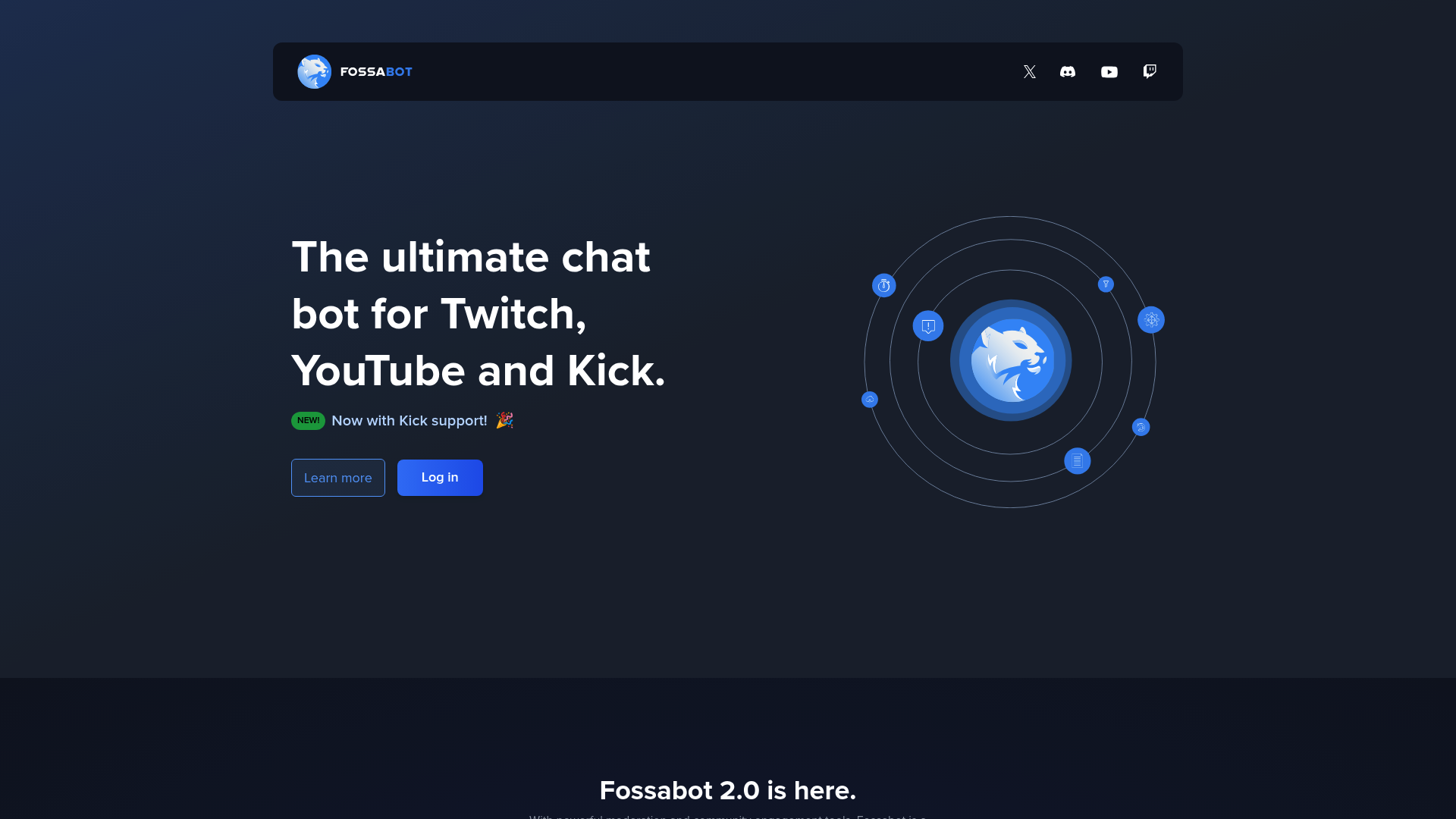Select the stopwatch timer orbit icon
The height and width of the screenshot is (819, 1456).
883,284
